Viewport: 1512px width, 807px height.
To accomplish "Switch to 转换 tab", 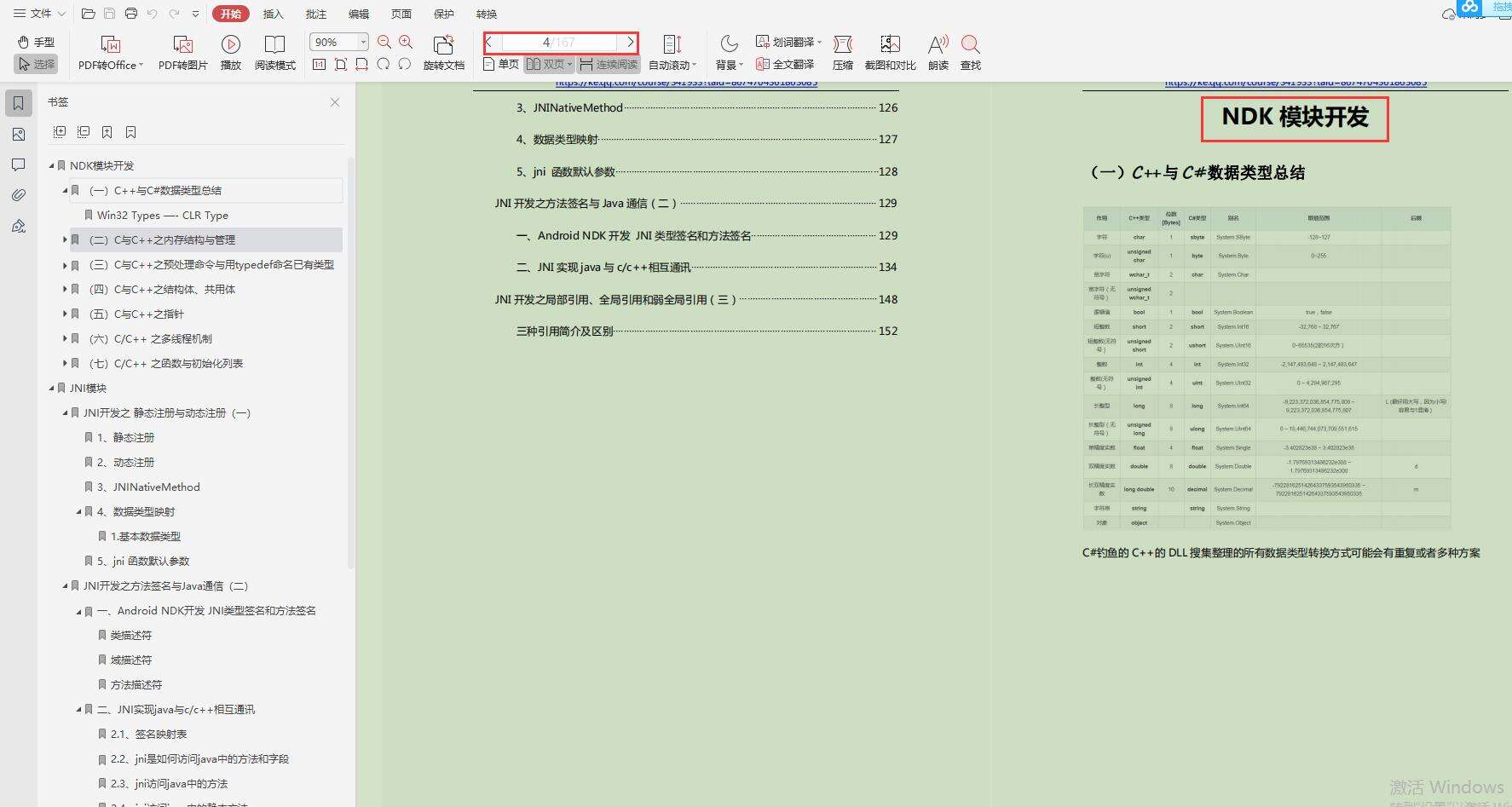I will click(x=487, y=14).
